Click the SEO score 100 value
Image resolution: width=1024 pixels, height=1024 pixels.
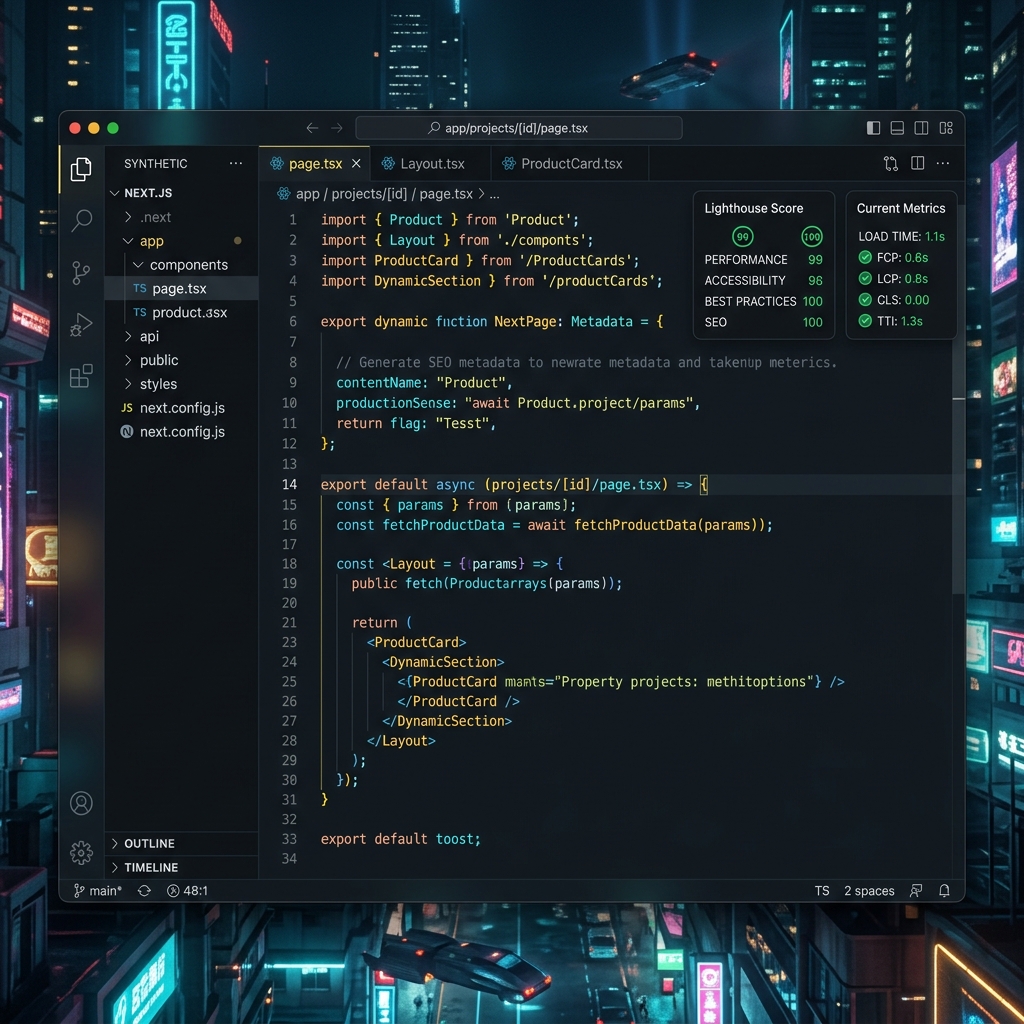[812, 322]
